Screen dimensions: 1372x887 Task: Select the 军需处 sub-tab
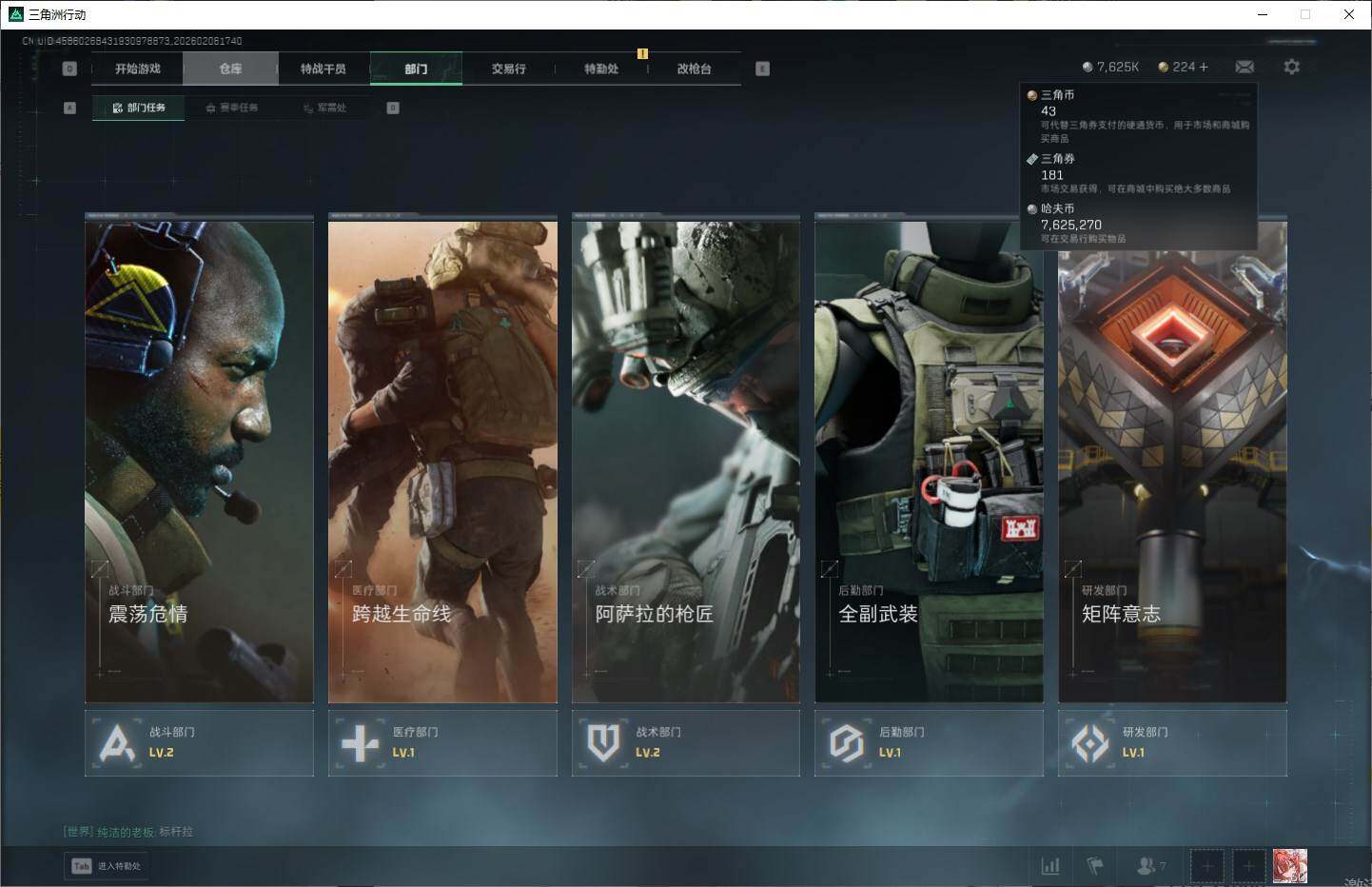pyautogui.click(x=326, y=108)
